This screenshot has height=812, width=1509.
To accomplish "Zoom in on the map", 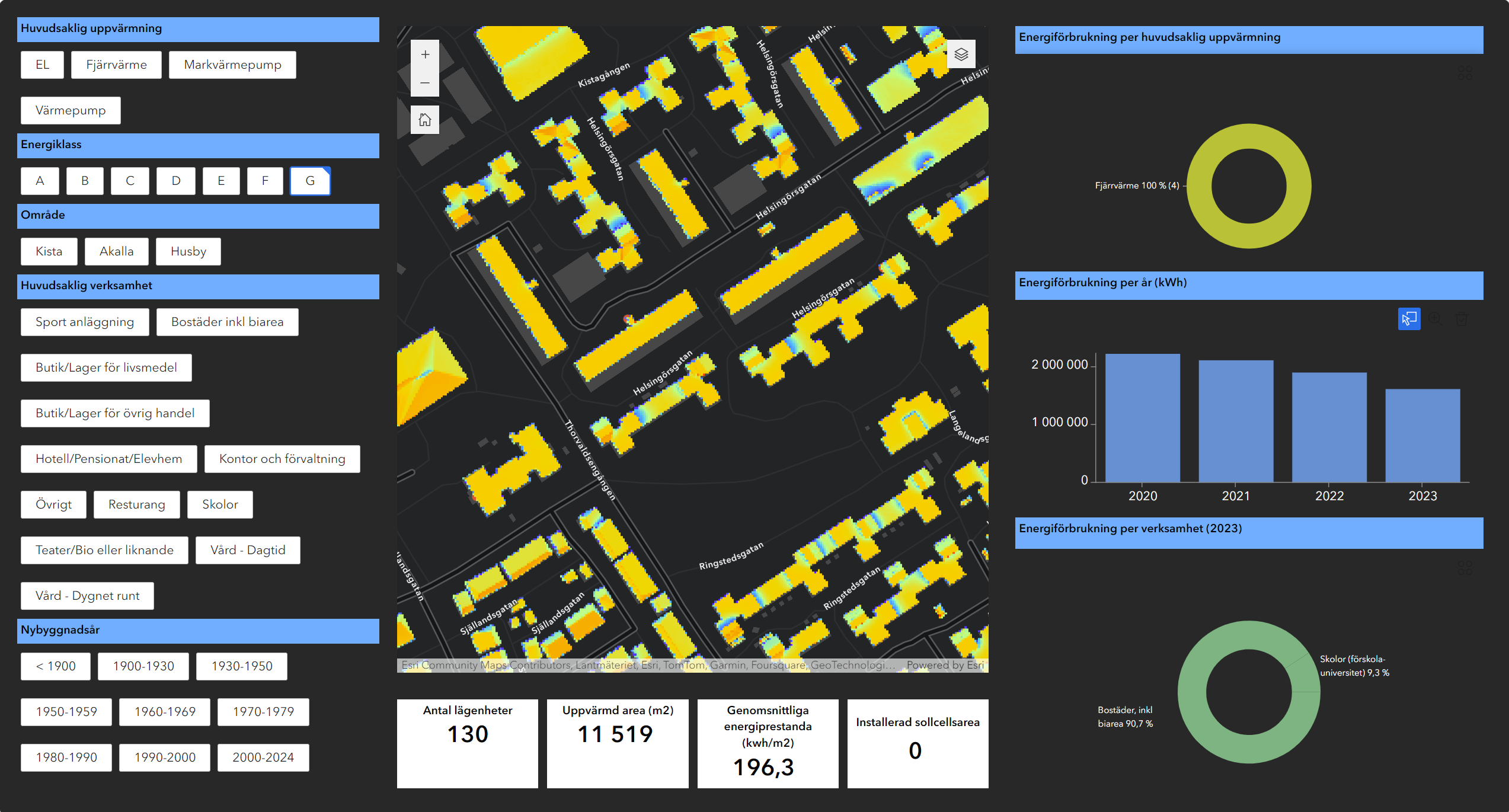I will (x=425, y=55).
